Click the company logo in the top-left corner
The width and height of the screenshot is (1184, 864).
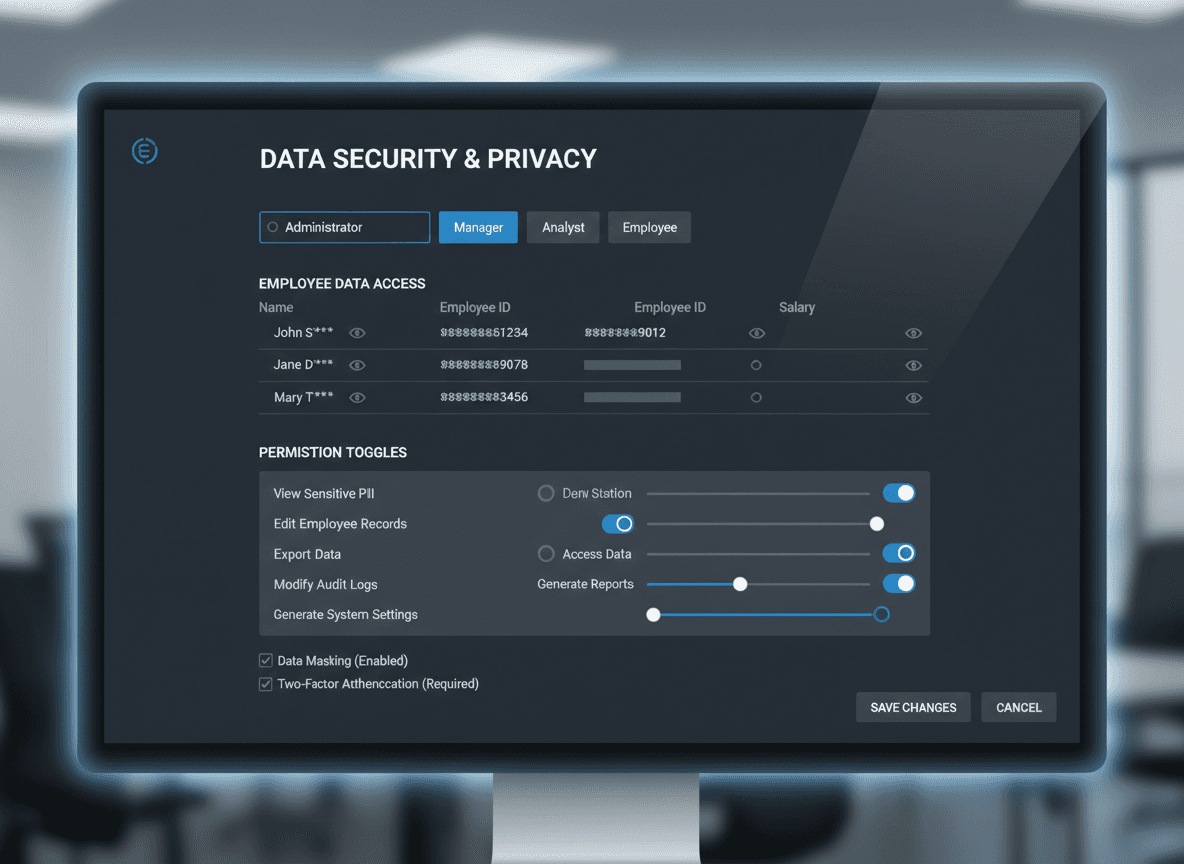pyautogui.click(x=144, y=151)
